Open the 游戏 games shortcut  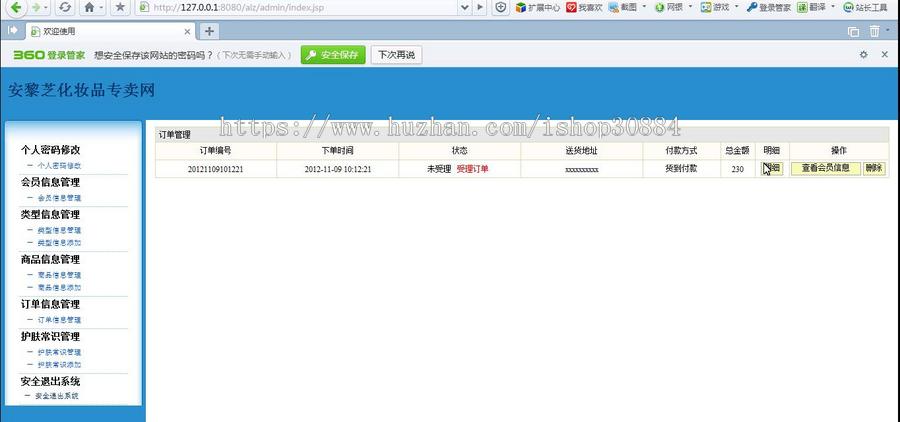click(x=715, y=7)
